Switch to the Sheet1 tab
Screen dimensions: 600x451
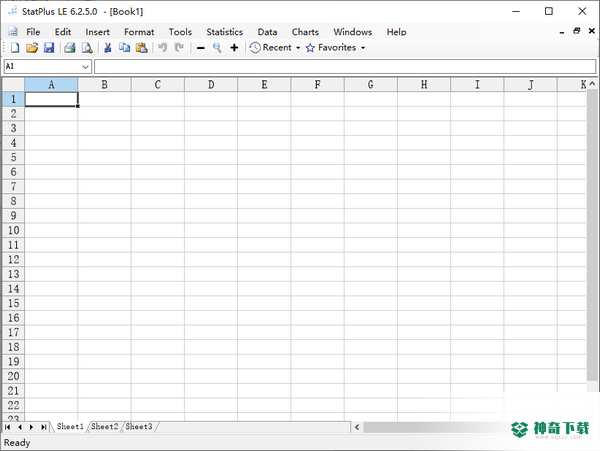point(70,426)
